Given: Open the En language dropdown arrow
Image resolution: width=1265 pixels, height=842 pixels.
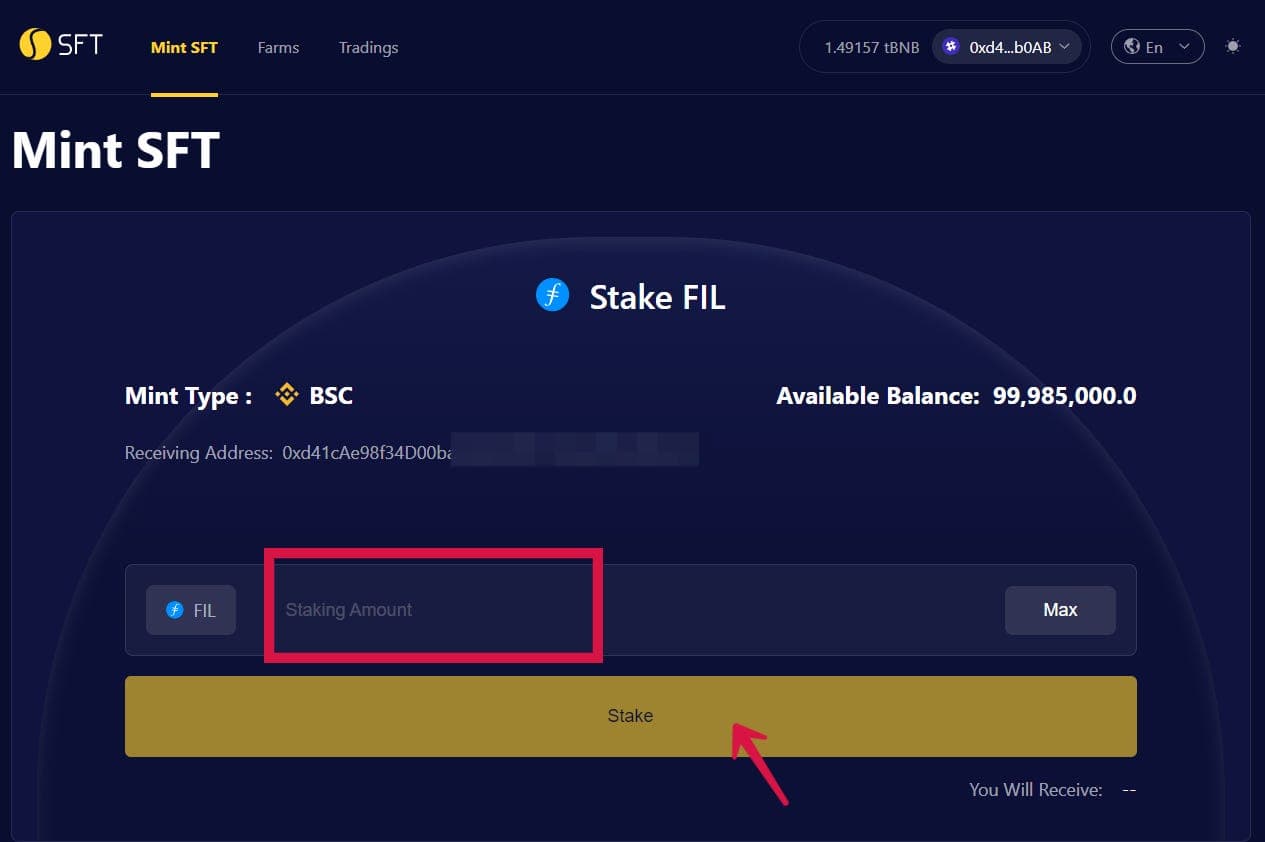Looking at the screenshot, I should tap(1185, 46).
